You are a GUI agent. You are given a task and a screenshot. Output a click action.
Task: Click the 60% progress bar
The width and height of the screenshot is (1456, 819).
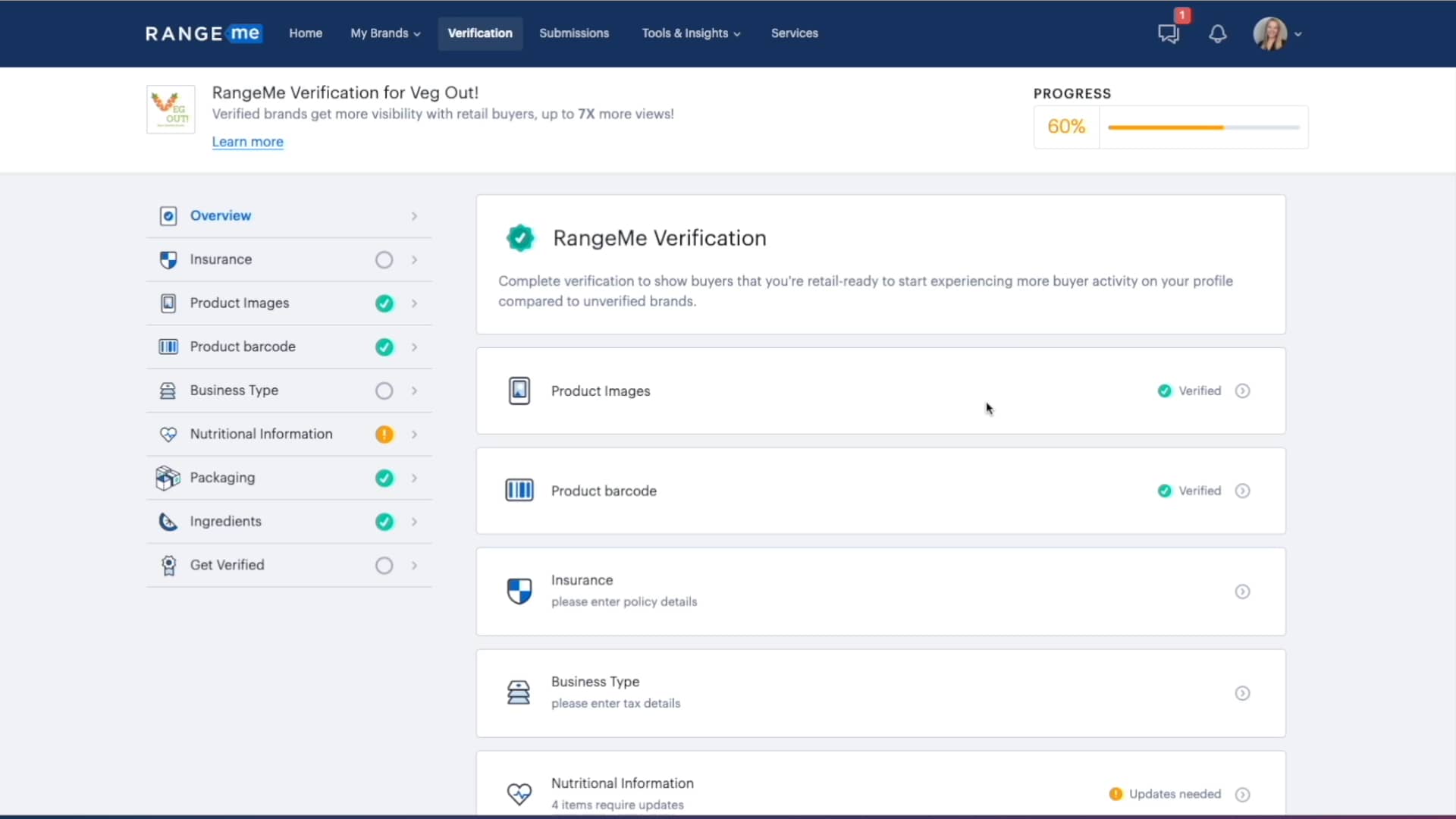click(x=1203, y=127)
